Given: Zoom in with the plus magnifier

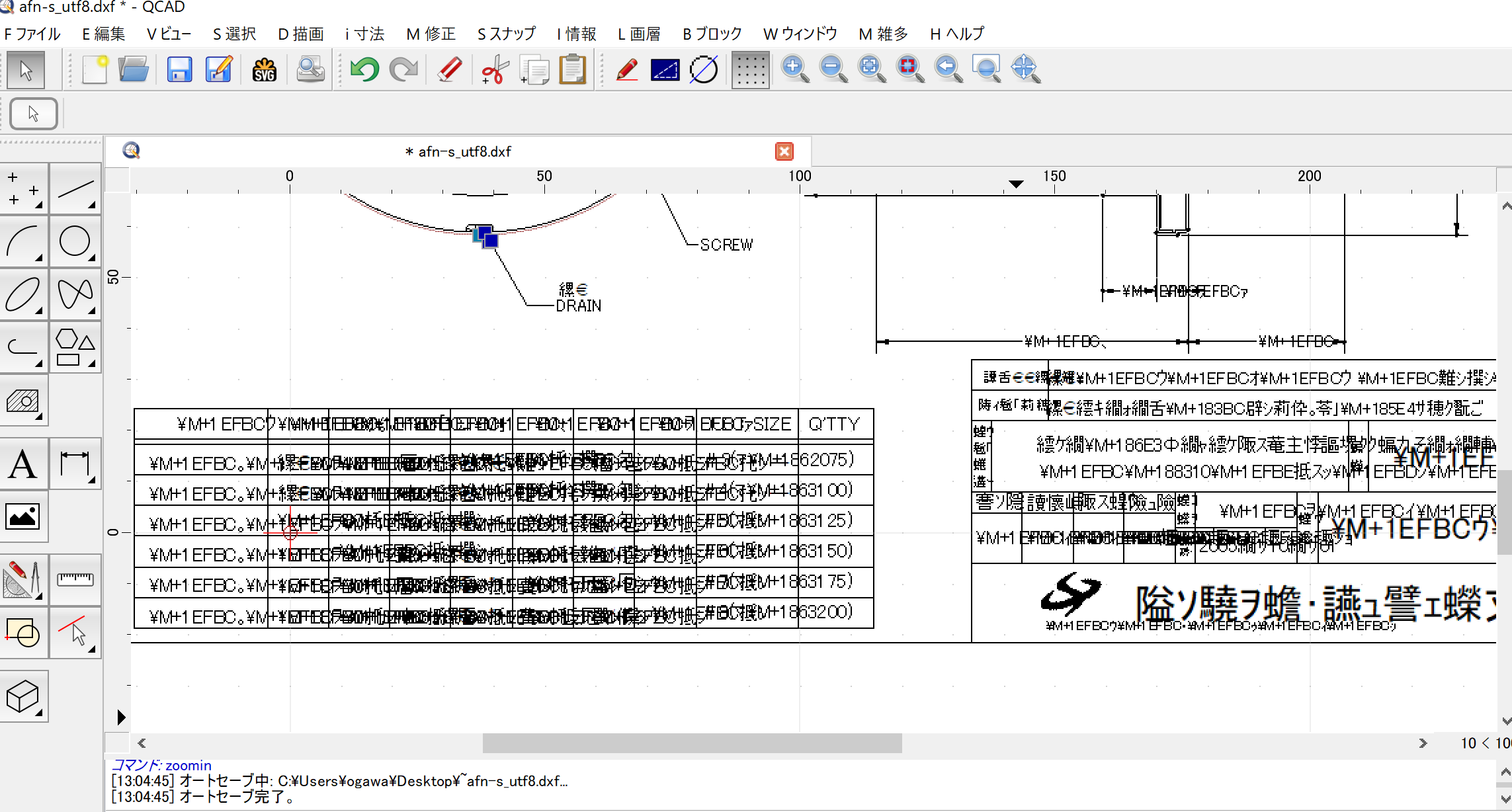Looking at the screenshot, I should (795, 69).
